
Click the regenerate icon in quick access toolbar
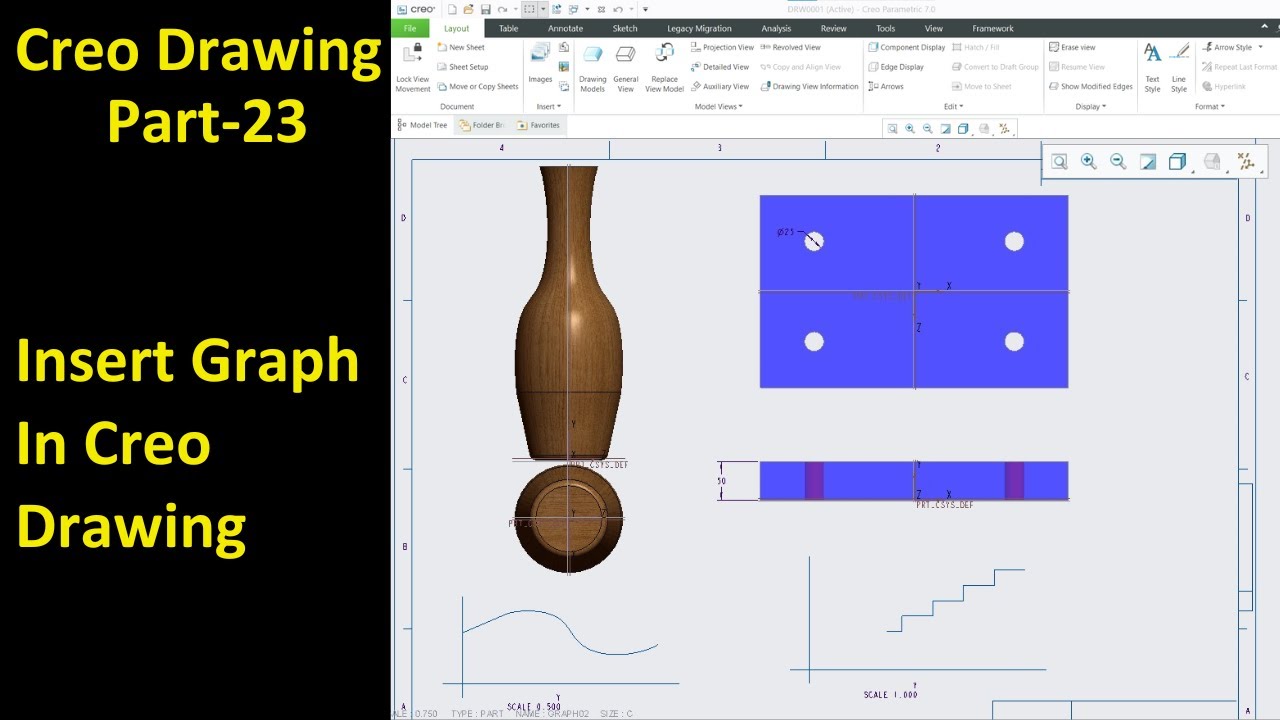click(559, 9)
